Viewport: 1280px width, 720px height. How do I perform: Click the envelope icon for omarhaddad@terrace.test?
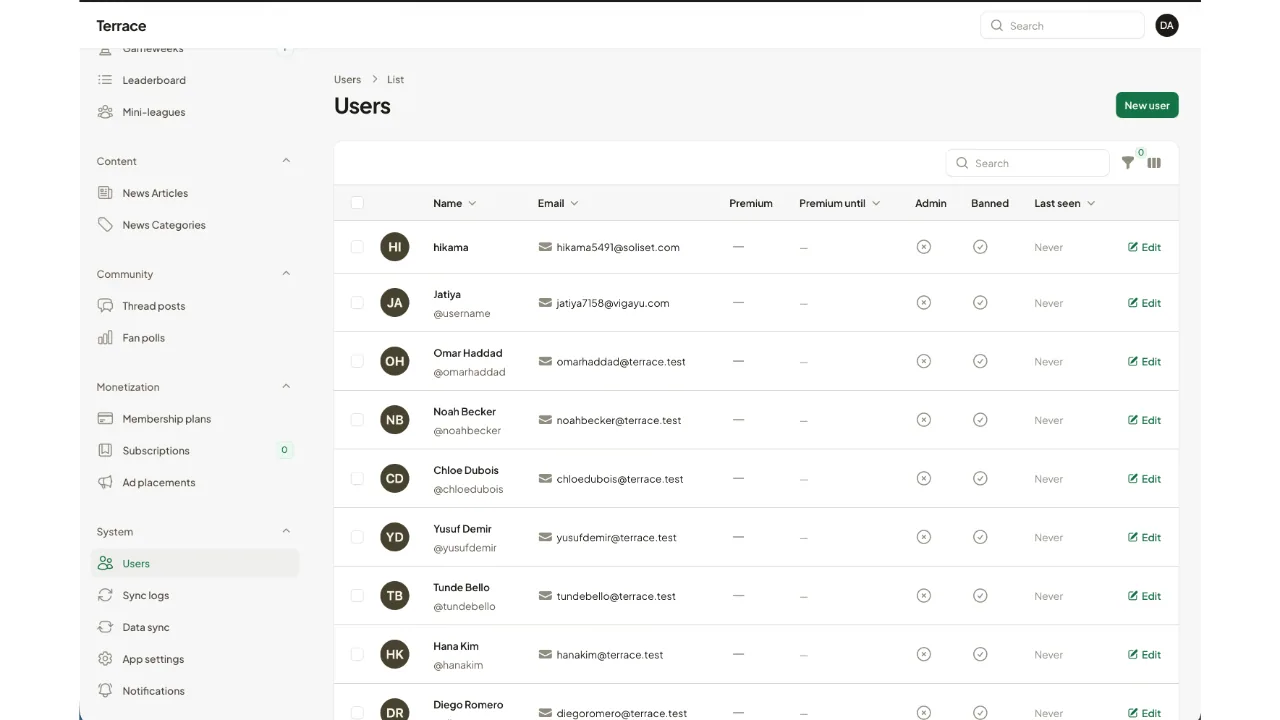(x=545, y=361)
